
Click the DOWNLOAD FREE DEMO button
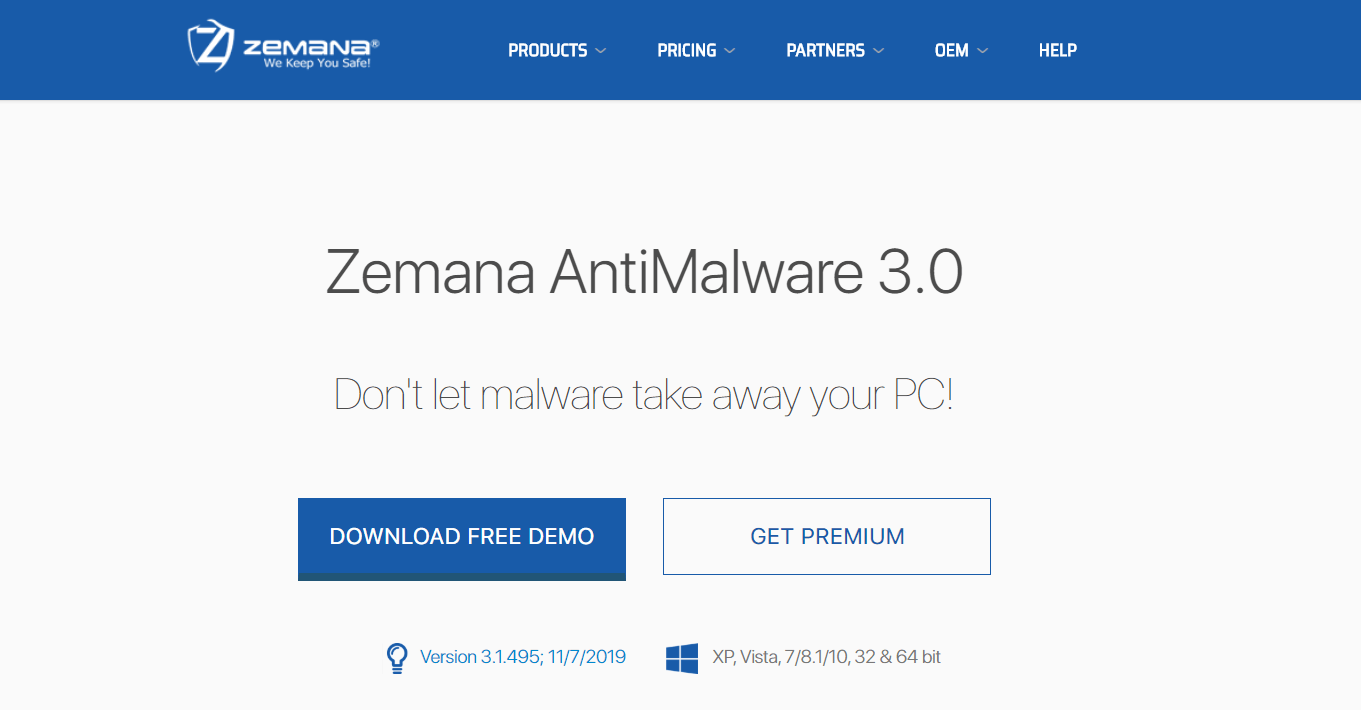(461, 536)
